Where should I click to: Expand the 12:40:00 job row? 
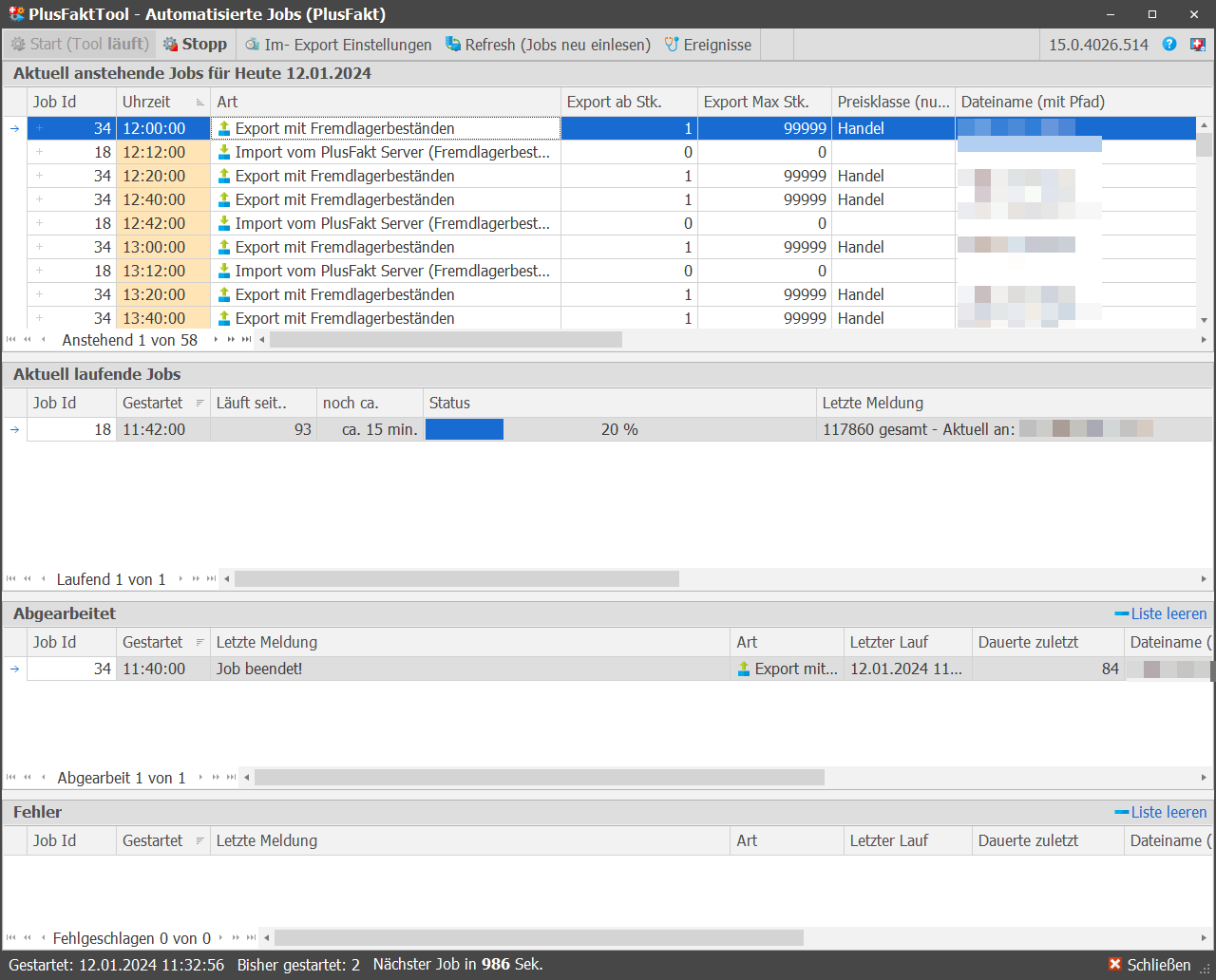click(39, 199)
